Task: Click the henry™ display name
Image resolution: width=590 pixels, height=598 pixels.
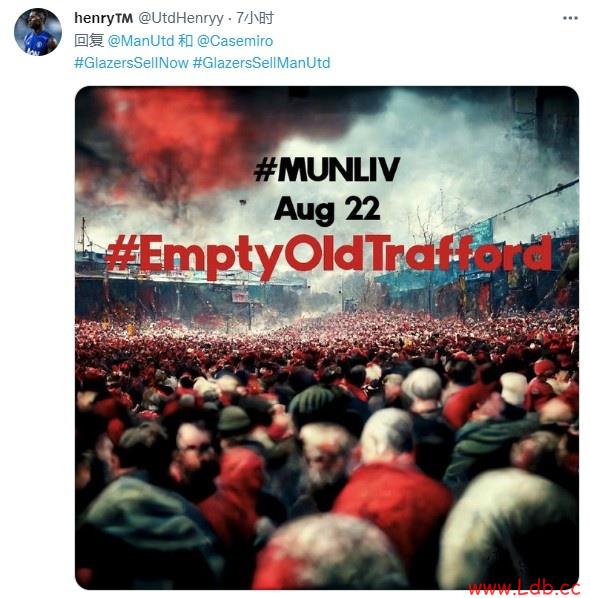Action: pyautogui.click(x=103, y=18)
